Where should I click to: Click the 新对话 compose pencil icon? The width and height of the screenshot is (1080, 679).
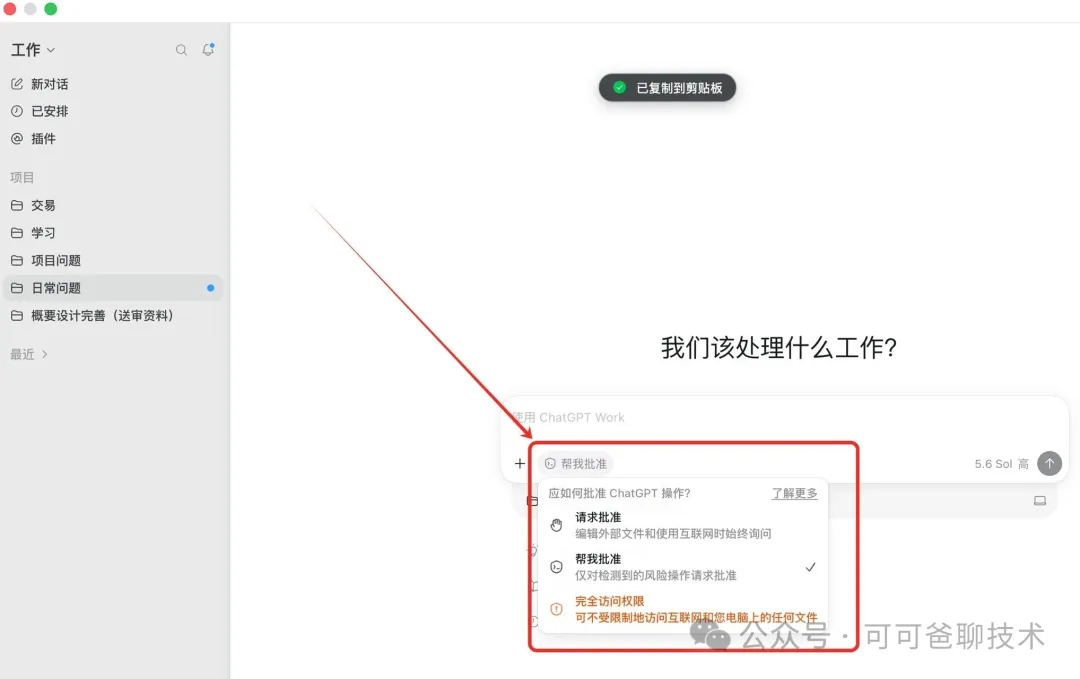[x=17, y=84]
